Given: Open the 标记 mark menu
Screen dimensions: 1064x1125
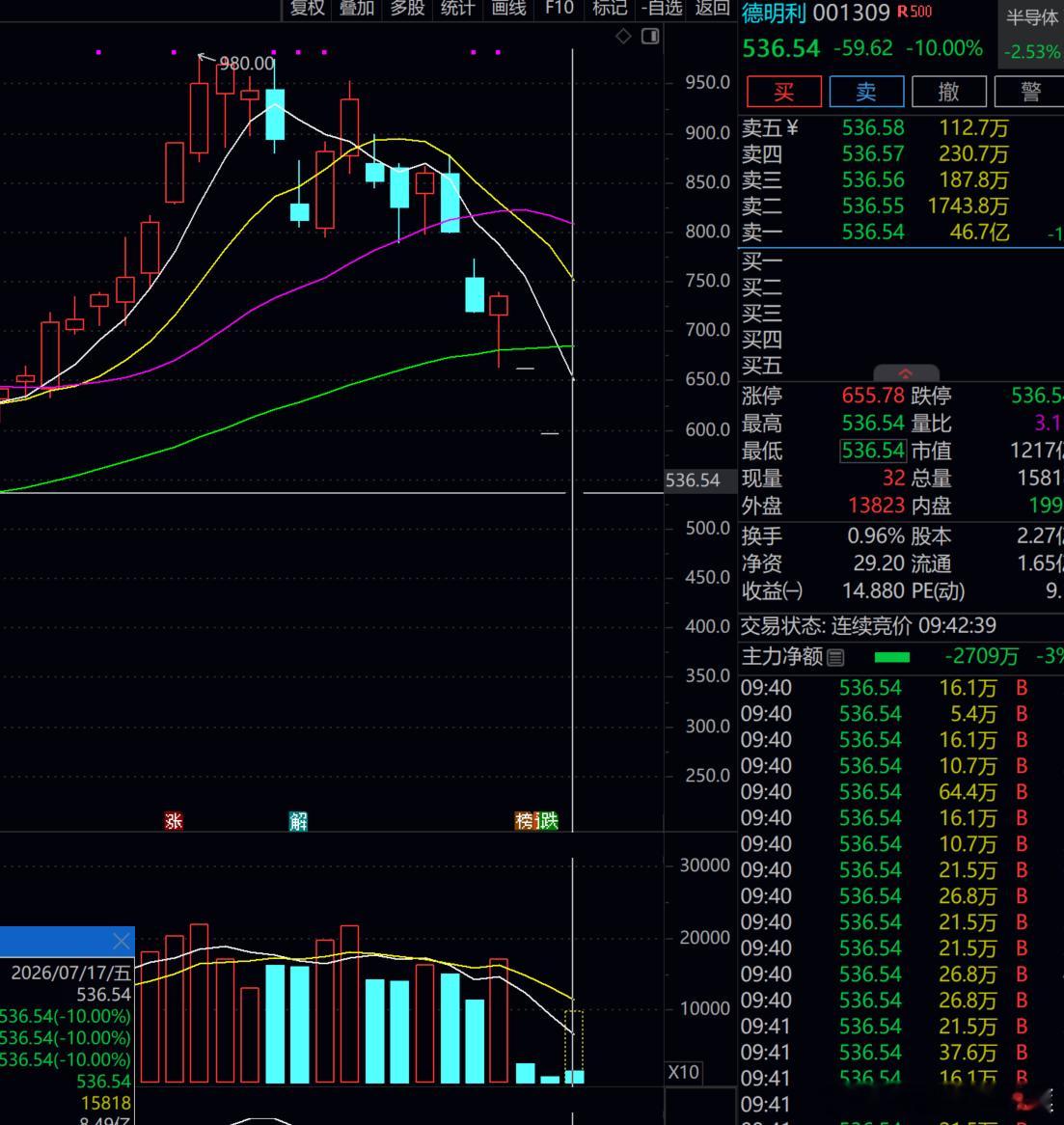Looking at the screenshot, I should (609, 9).
